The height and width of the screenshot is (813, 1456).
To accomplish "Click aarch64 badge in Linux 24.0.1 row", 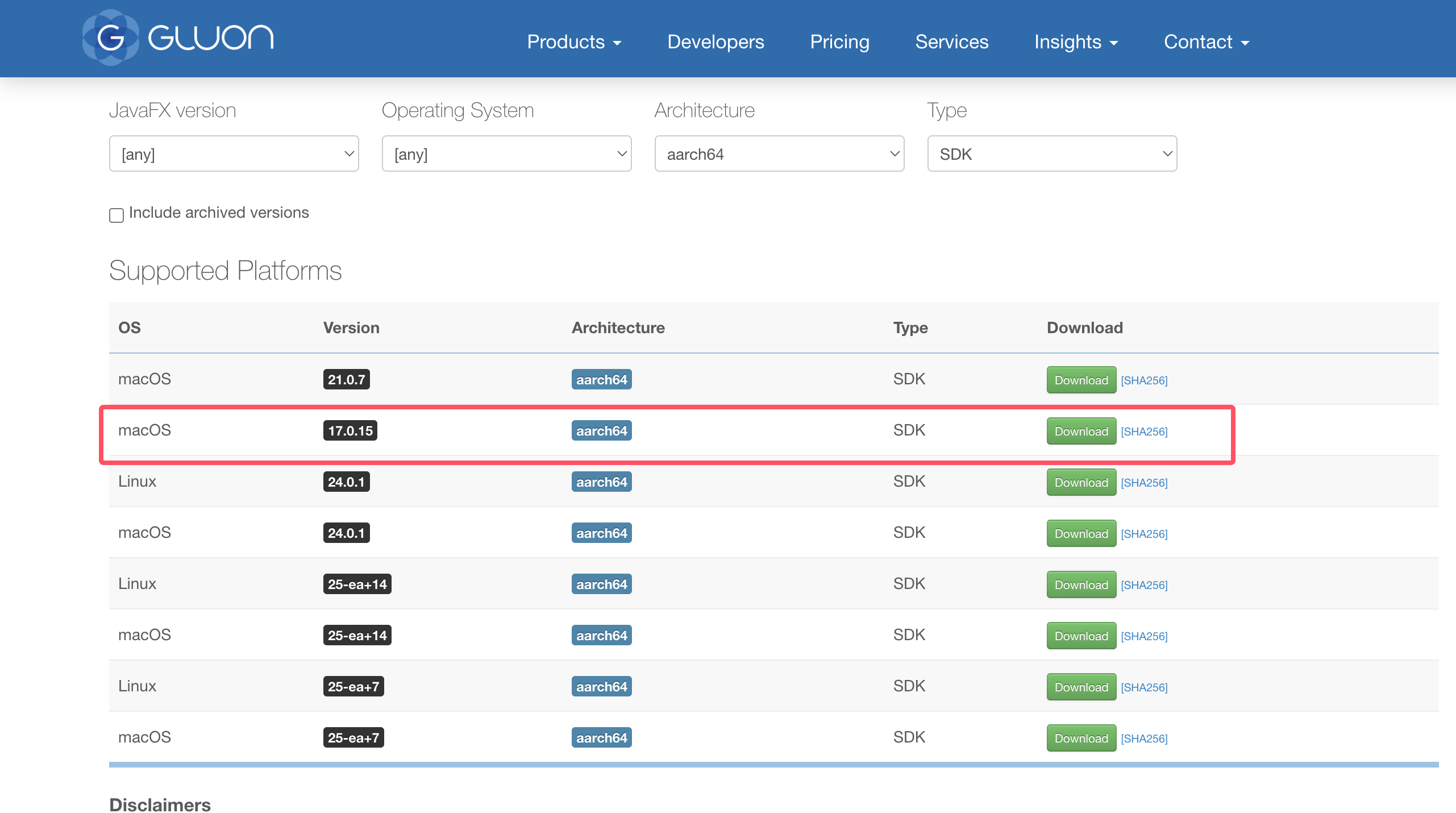I will click(601, 482).
